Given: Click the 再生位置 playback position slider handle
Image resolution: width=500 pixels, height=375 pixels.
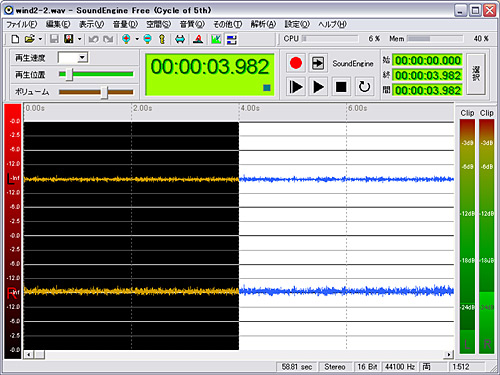Looking at the screenshot, I should [69, 74].
